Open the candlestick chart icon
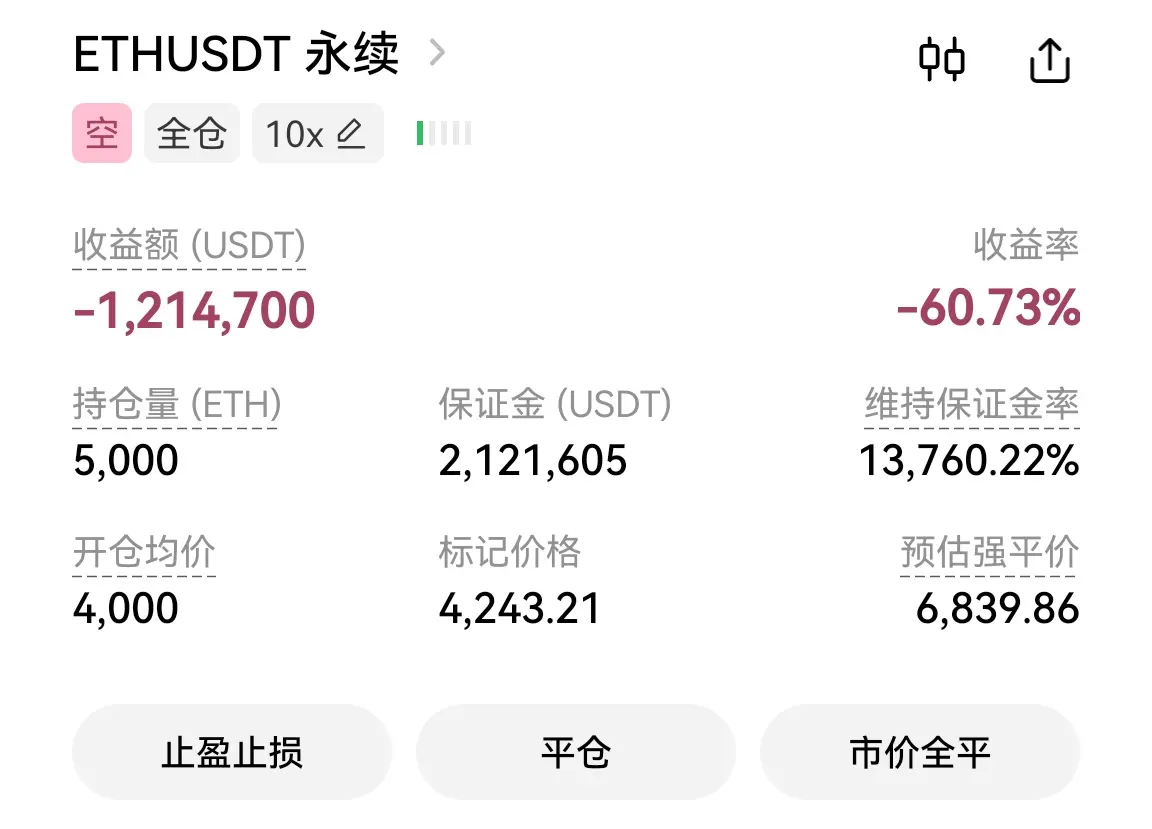 coord(942,59)
